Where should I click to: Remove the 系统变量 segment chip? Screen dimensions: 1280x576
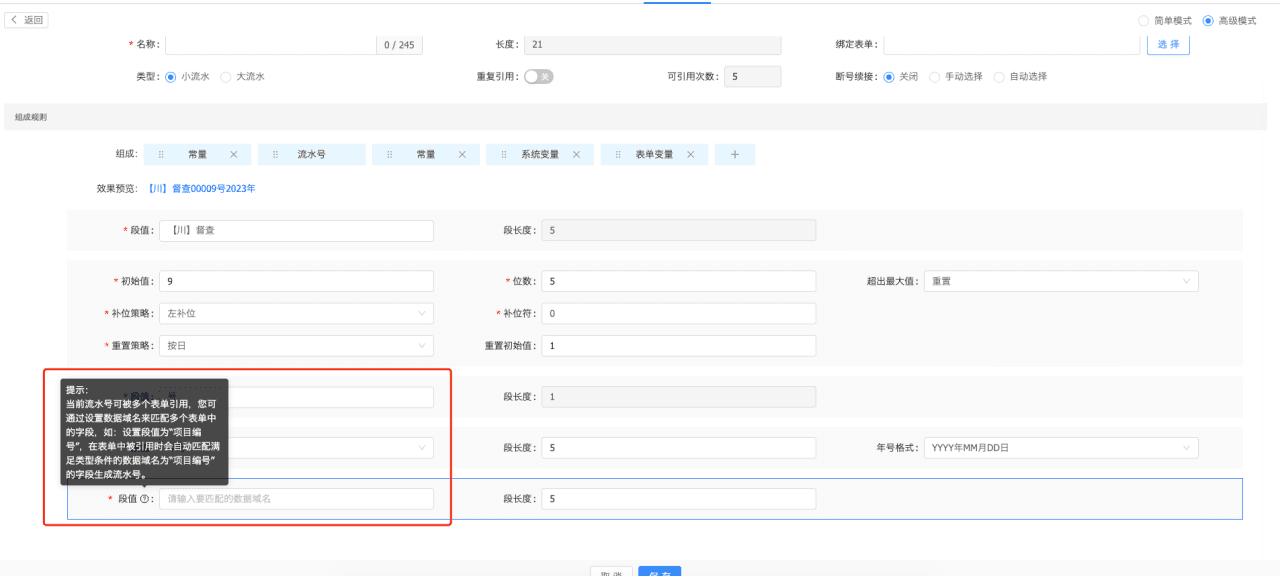pos(576,155)
